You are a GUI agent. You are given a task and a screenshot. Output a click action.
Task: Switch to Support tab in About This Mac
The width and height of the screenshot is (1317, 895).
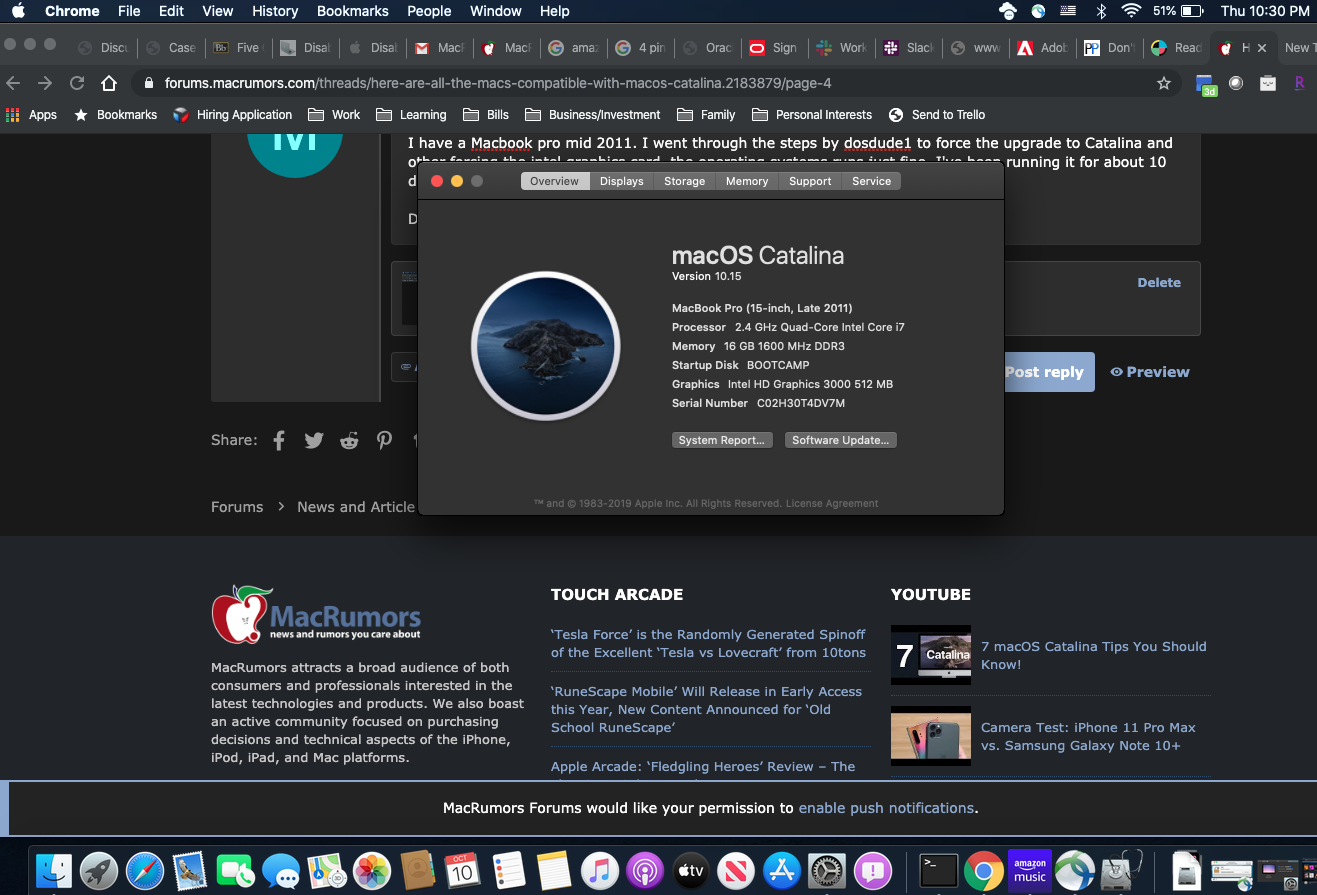pyautogui.click(x=810, y=181)
